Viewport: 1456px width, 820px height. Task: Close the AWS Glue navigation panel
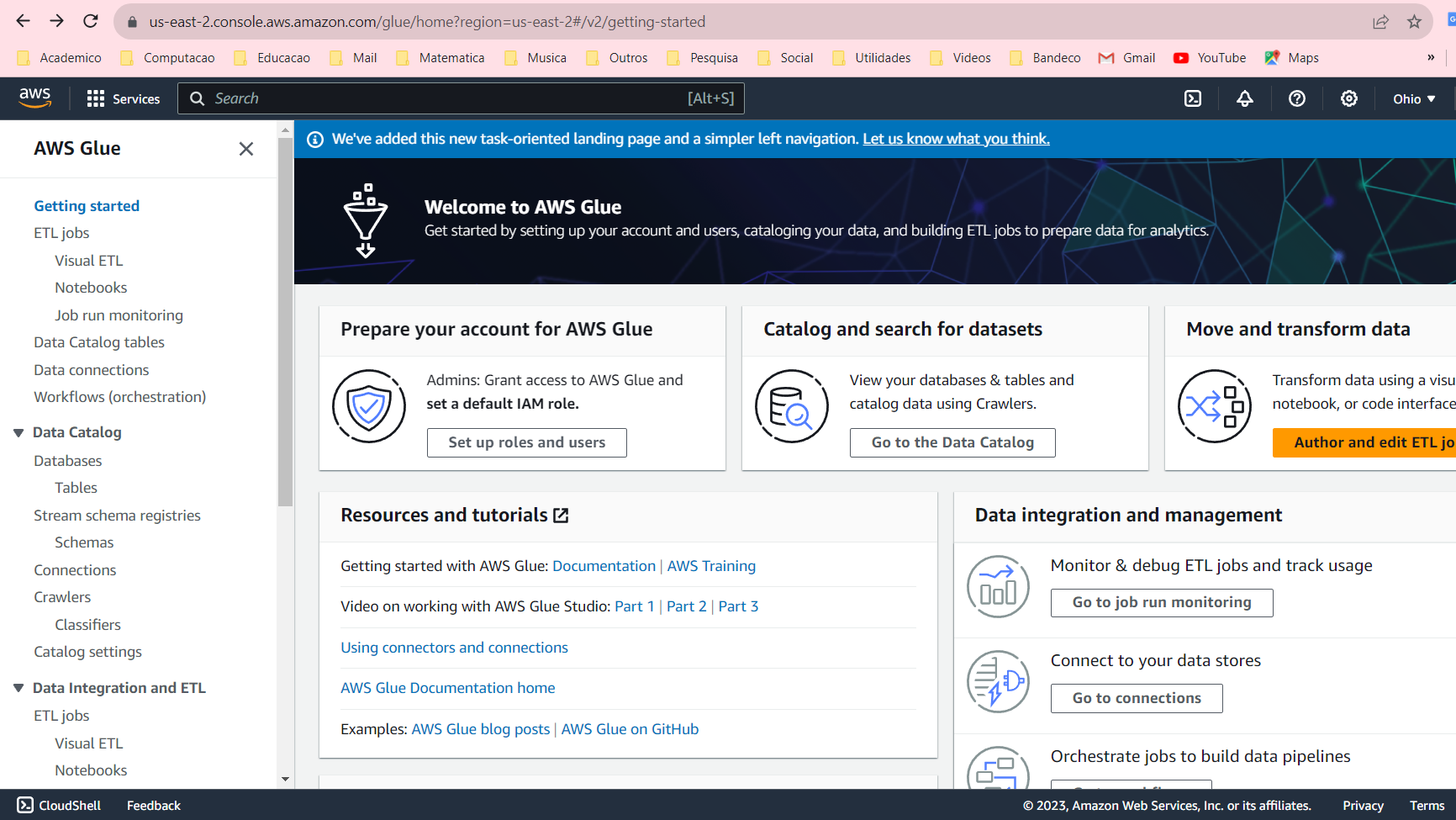point(245,149)
